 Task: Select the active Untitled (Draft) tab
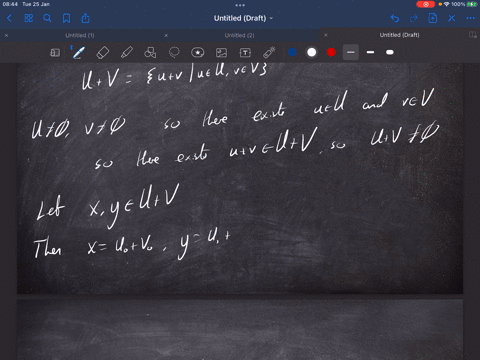click(x=399, y=35)
